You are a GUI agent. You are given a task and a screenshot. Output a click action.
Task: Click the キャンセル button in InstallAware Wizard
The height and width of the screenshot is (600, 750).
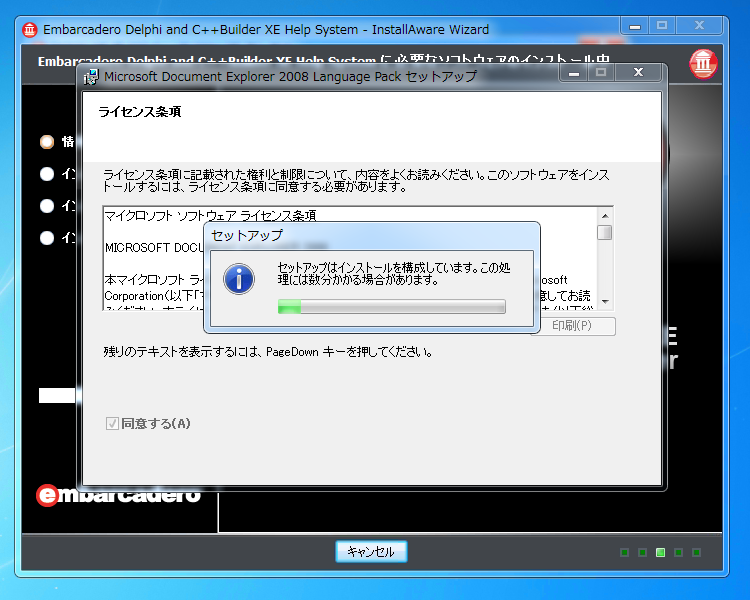[371, 552]
